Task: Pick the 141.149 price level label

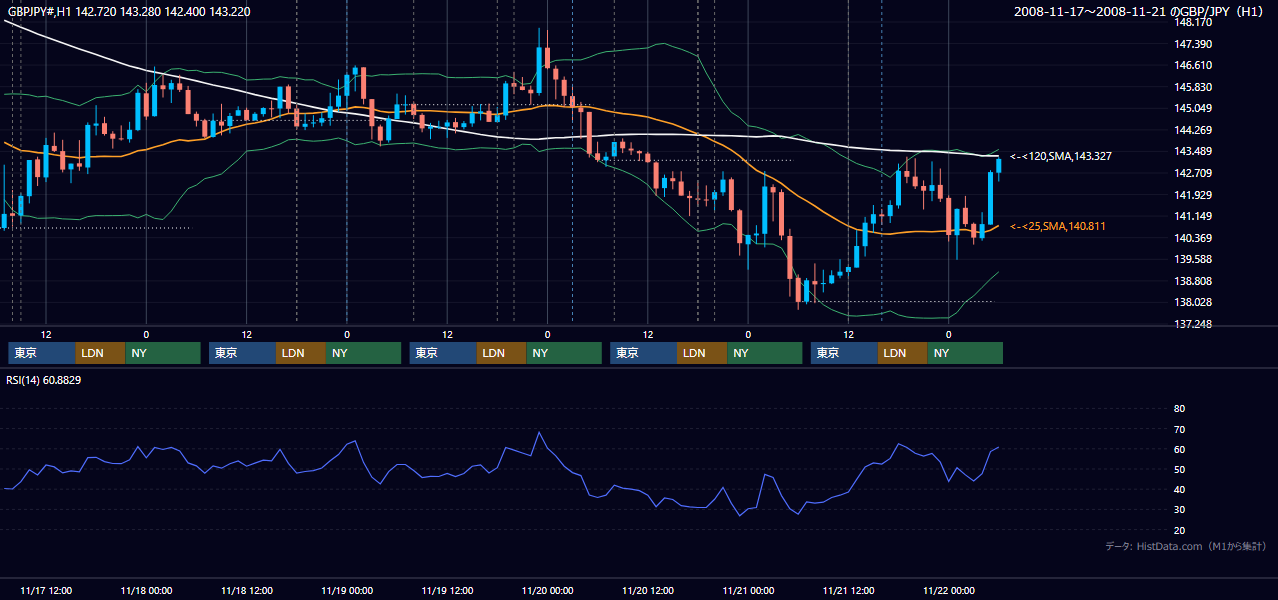Action: click(1193, 216)
